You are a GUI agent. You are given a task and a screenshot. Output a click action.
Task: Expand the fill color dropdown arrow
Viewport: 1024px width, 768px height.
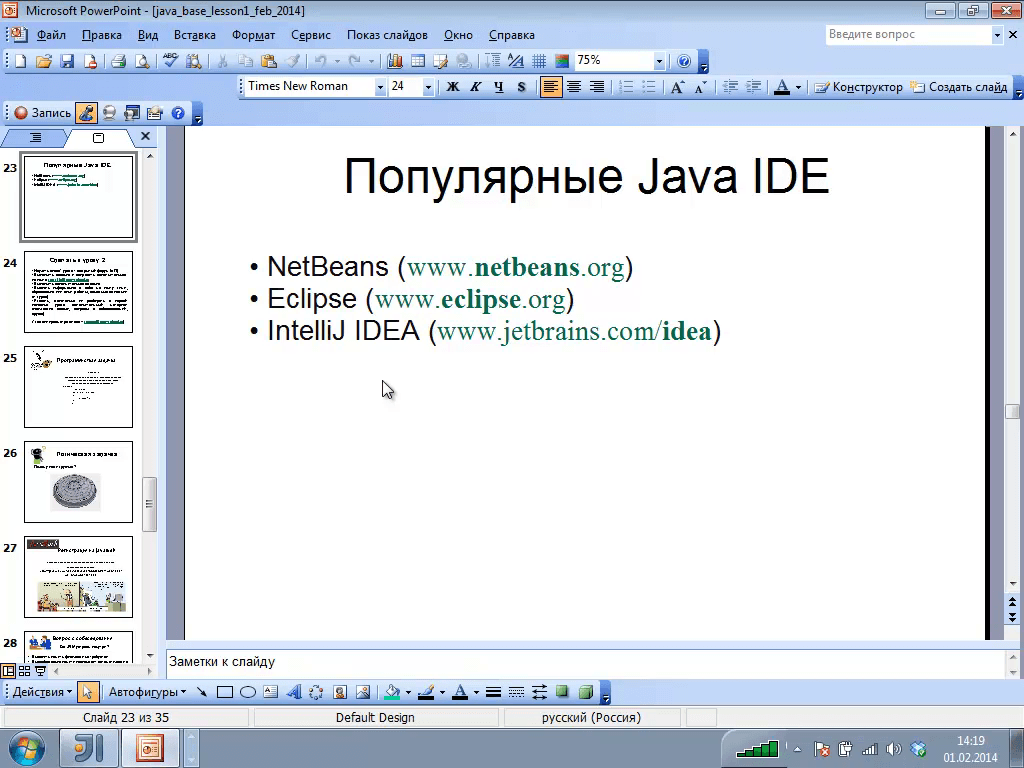tap(408, 692)
